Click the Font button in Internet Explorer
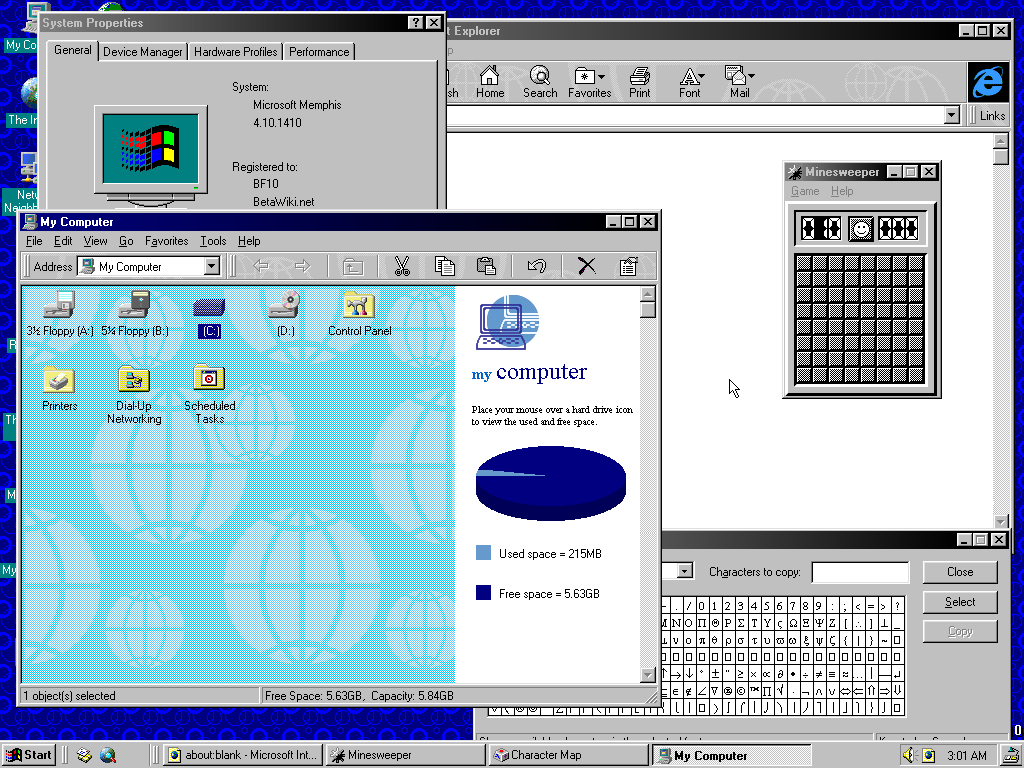The height and width of the screenshot is (768, 1024). tap(690, 82)
